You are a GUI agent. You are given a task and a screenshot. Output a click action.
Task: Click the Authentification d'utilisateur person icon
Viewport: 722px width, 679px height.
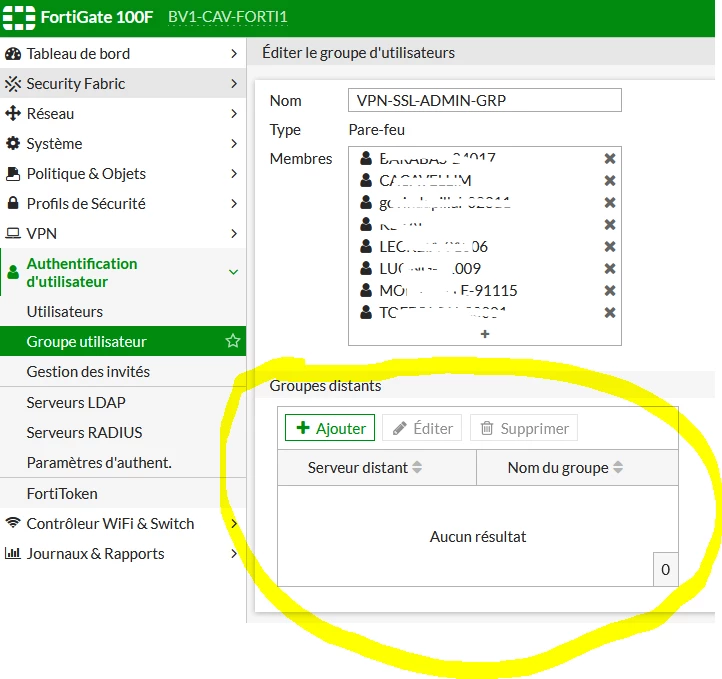point(13,272)
